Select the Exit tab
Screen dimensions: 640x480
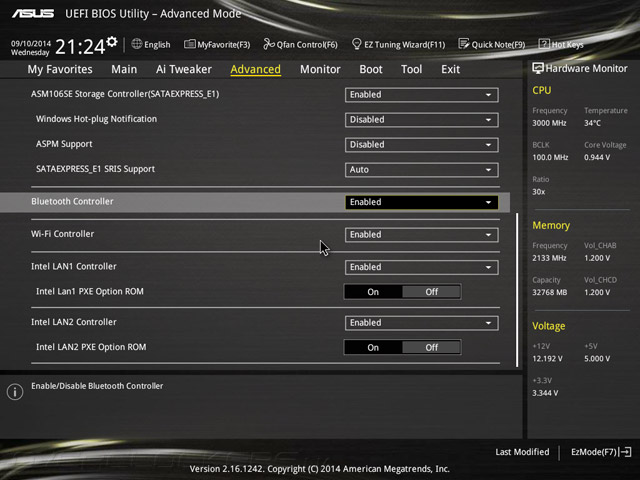tap(450, 69)
